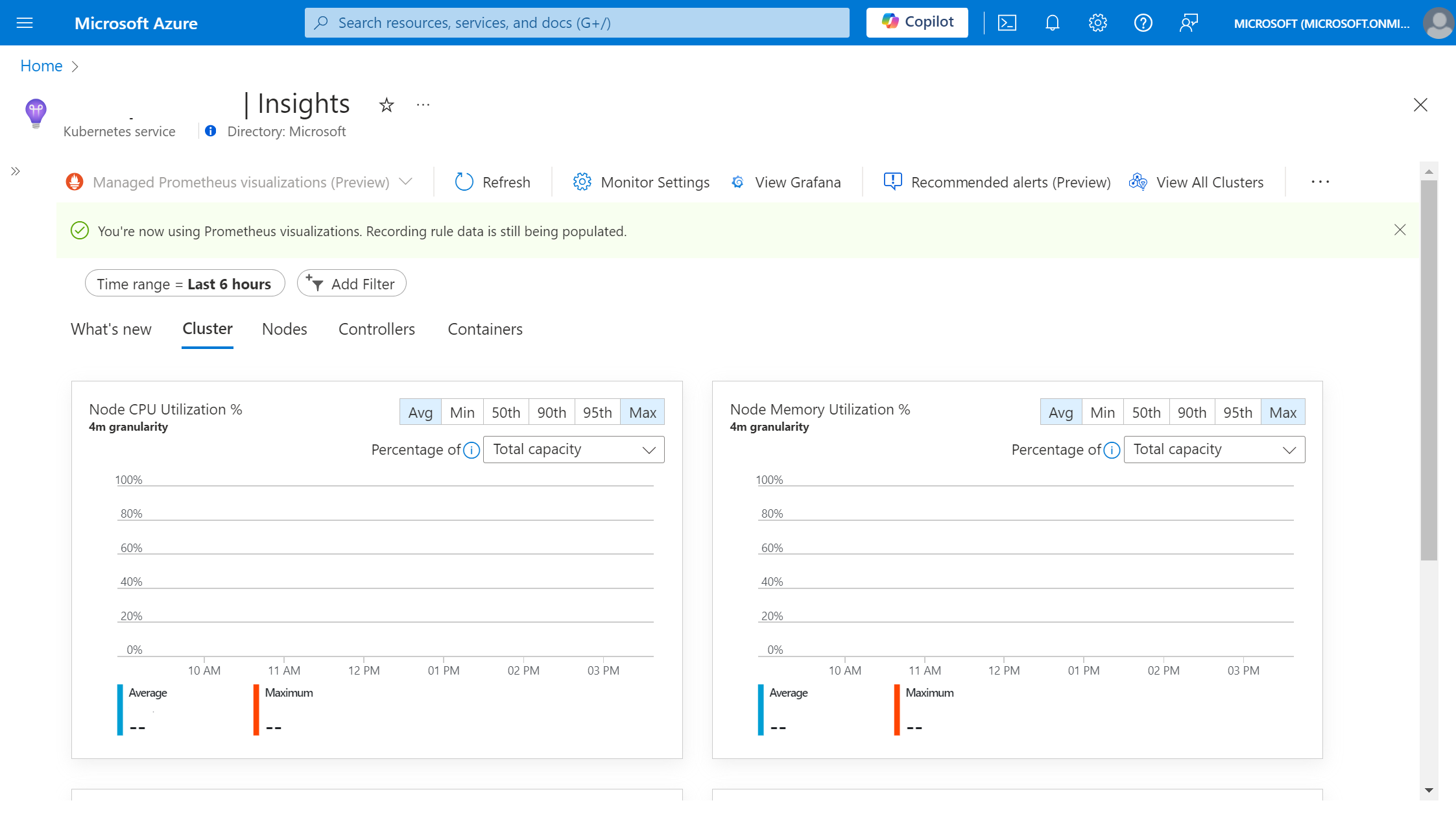Select the 95th percentile for Memory chart
The height and width of the screenshot is (818, 1456).
pyautogui.click(x=1237, y=411)
